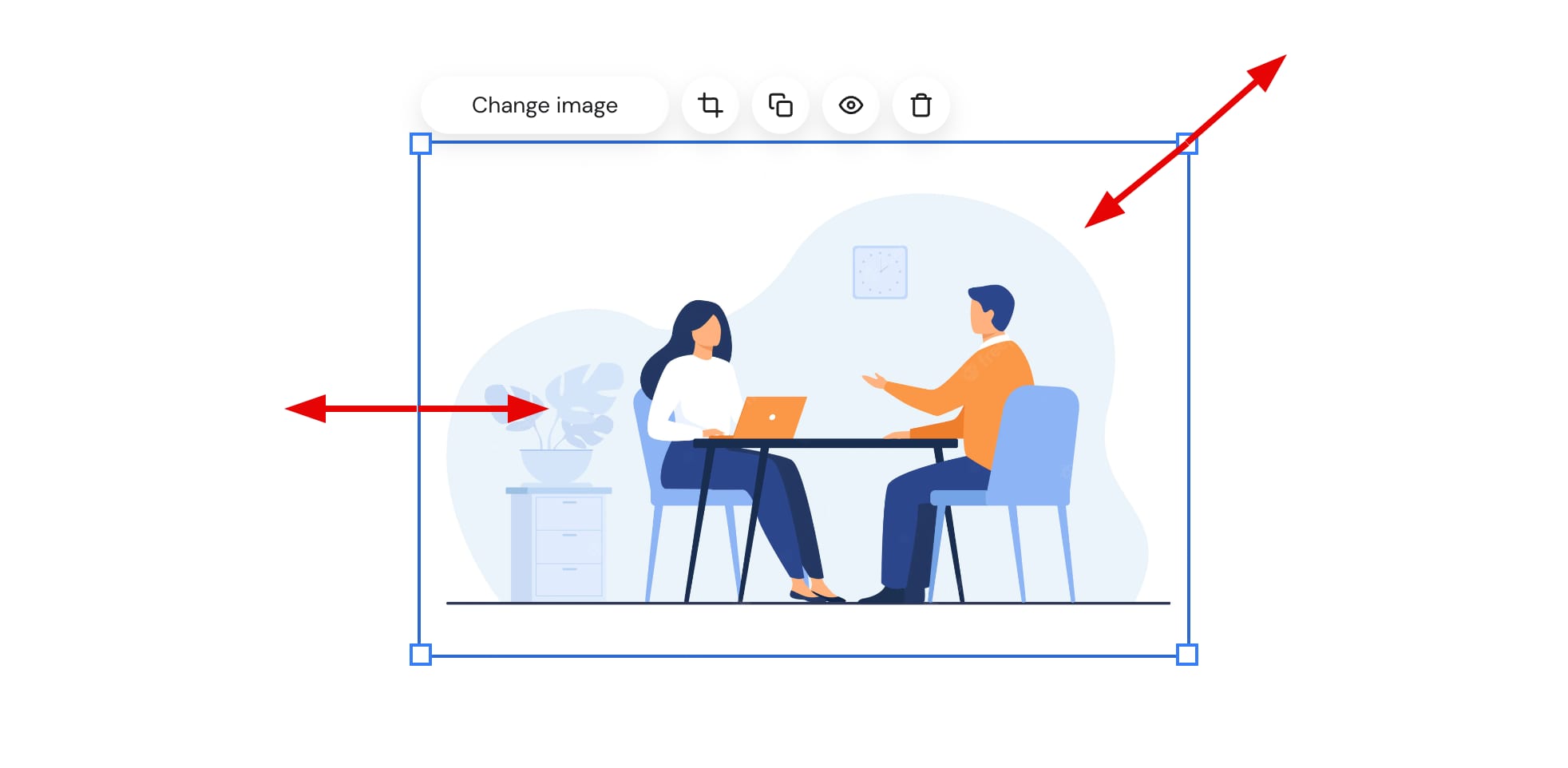This screenshot has height=768, width=1568.
Task: Grab the top-right resize handle
Action: tap(1186, 144)
